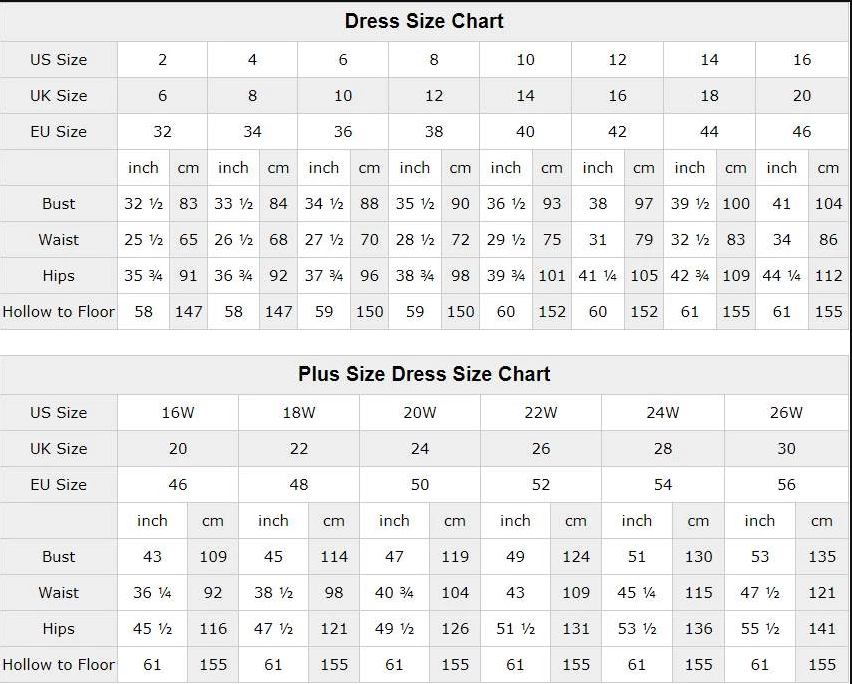The width and height of the screenshot is (852, 684).
Task: Select the 20W plus size column header
Action: pos(420,412)
